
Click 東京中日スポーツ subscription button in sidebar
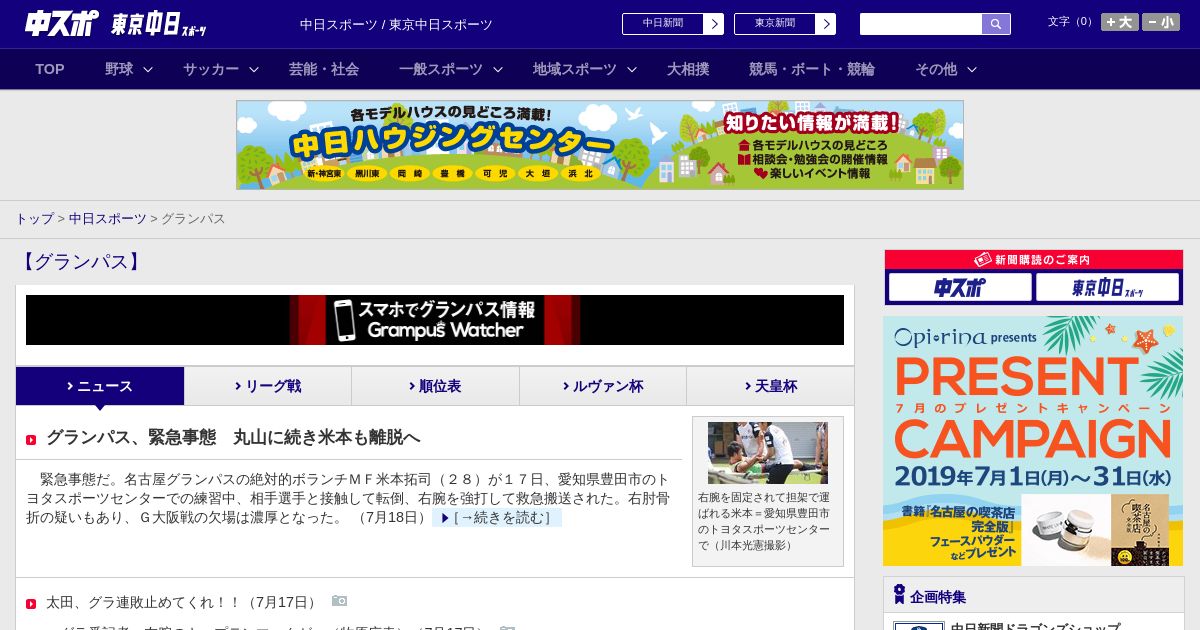1107,287
